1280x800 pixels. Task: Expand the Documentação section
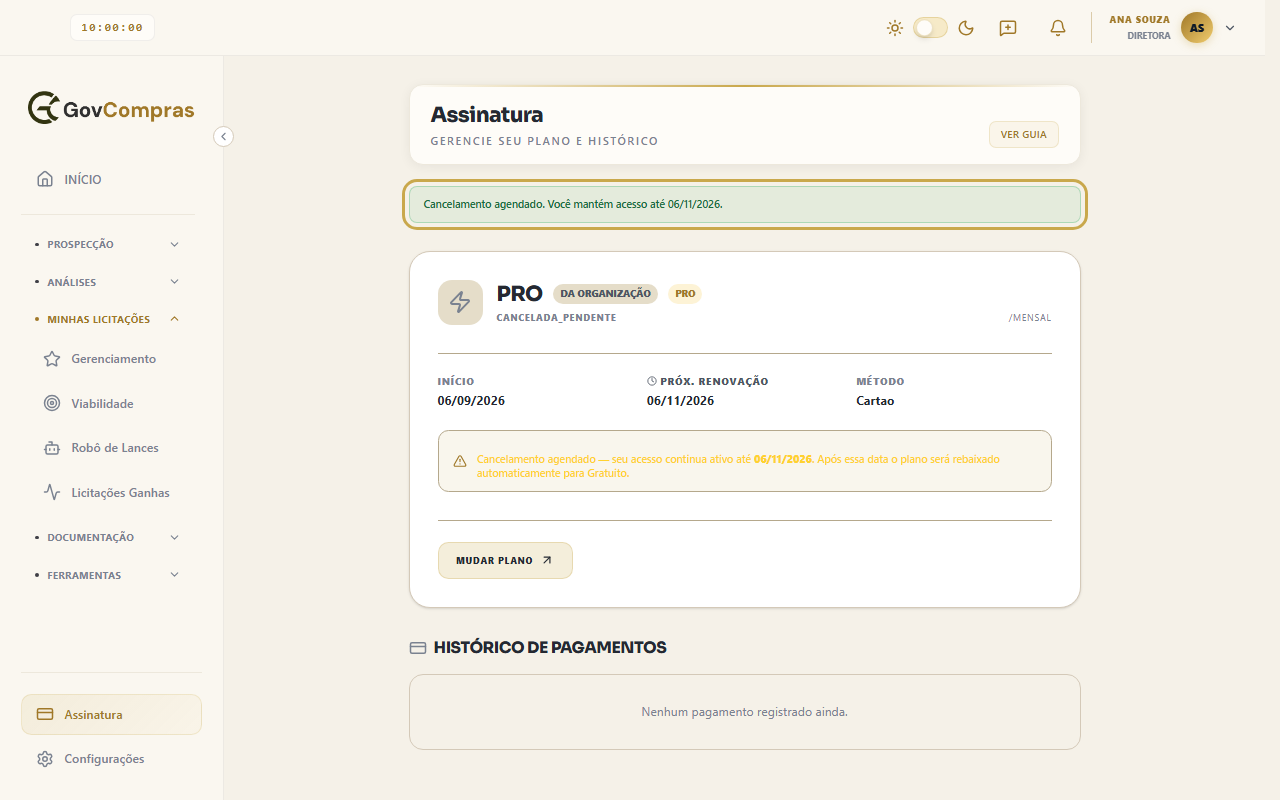[x=107, y=537]
